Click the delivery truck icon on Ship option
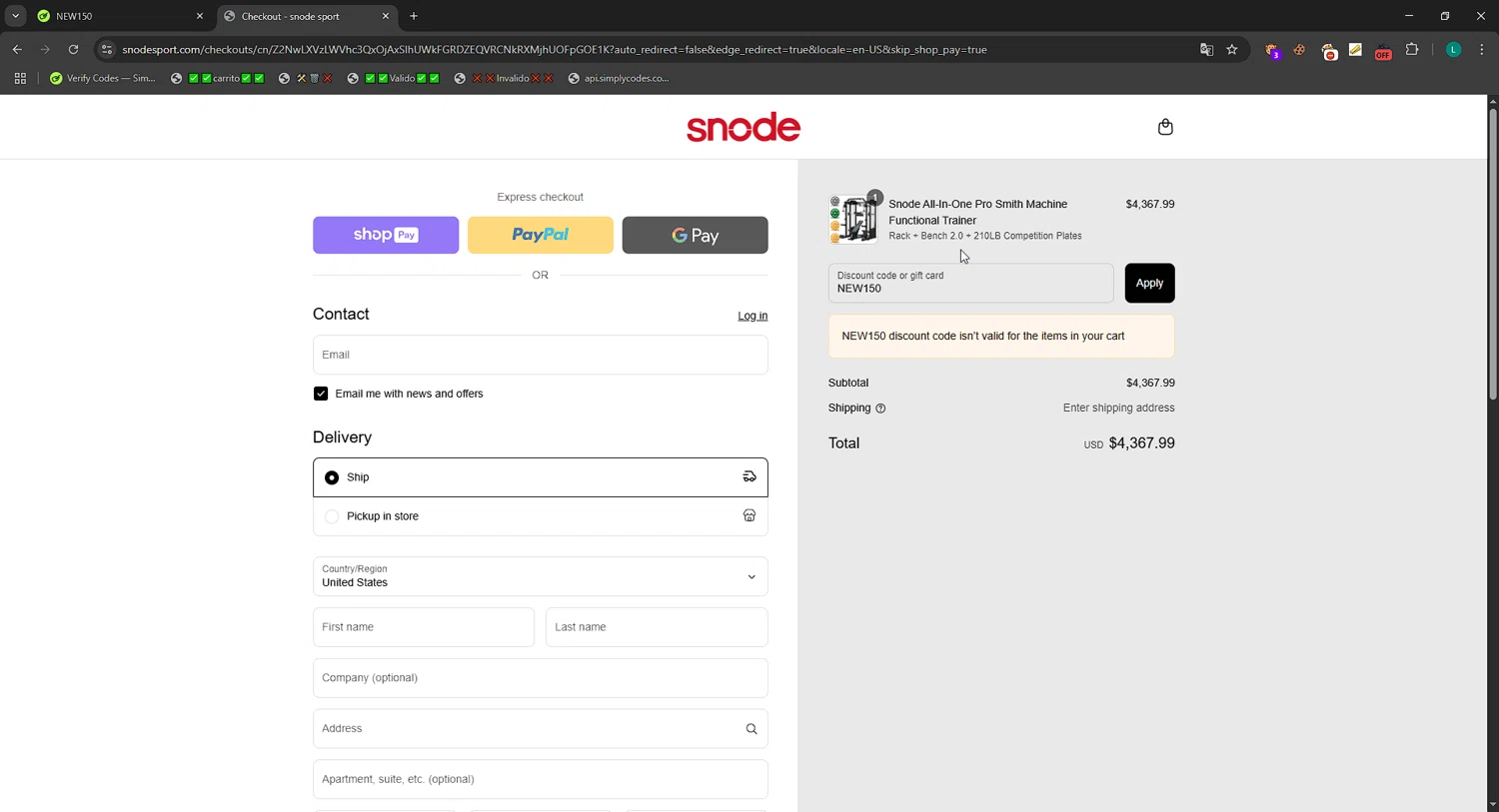 click(x=749, y=477)
